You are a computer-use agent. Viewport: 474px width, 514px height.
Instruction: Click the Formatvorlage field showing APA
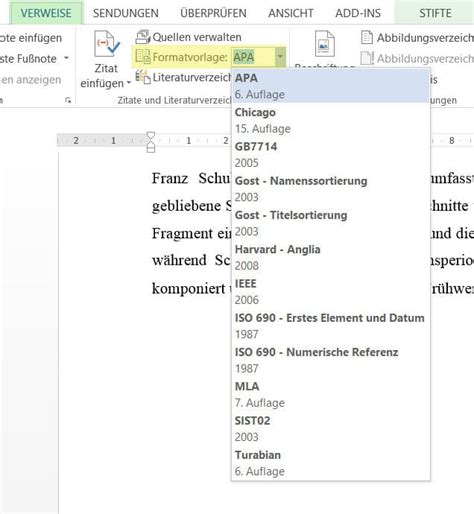click(253, 57)
